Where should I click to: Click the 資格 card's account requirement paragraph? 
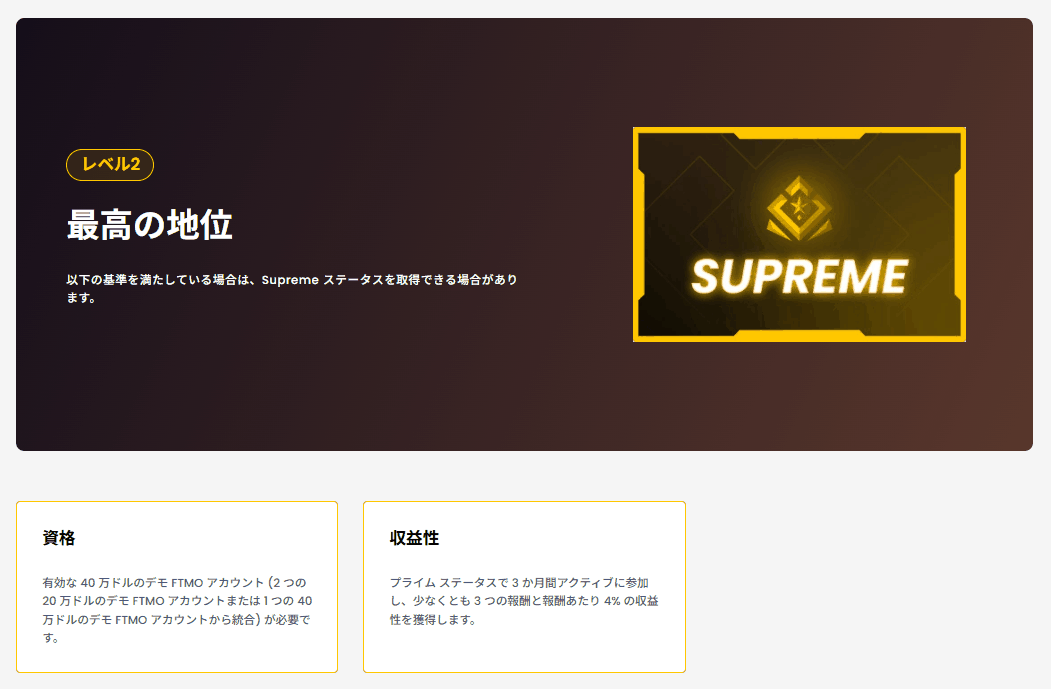coord(177,610)
